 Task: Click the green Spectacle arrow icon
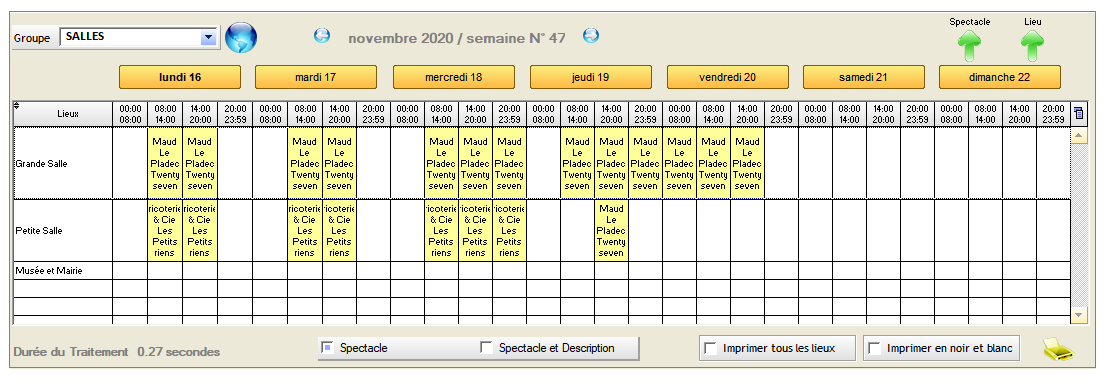pos(969,46)
